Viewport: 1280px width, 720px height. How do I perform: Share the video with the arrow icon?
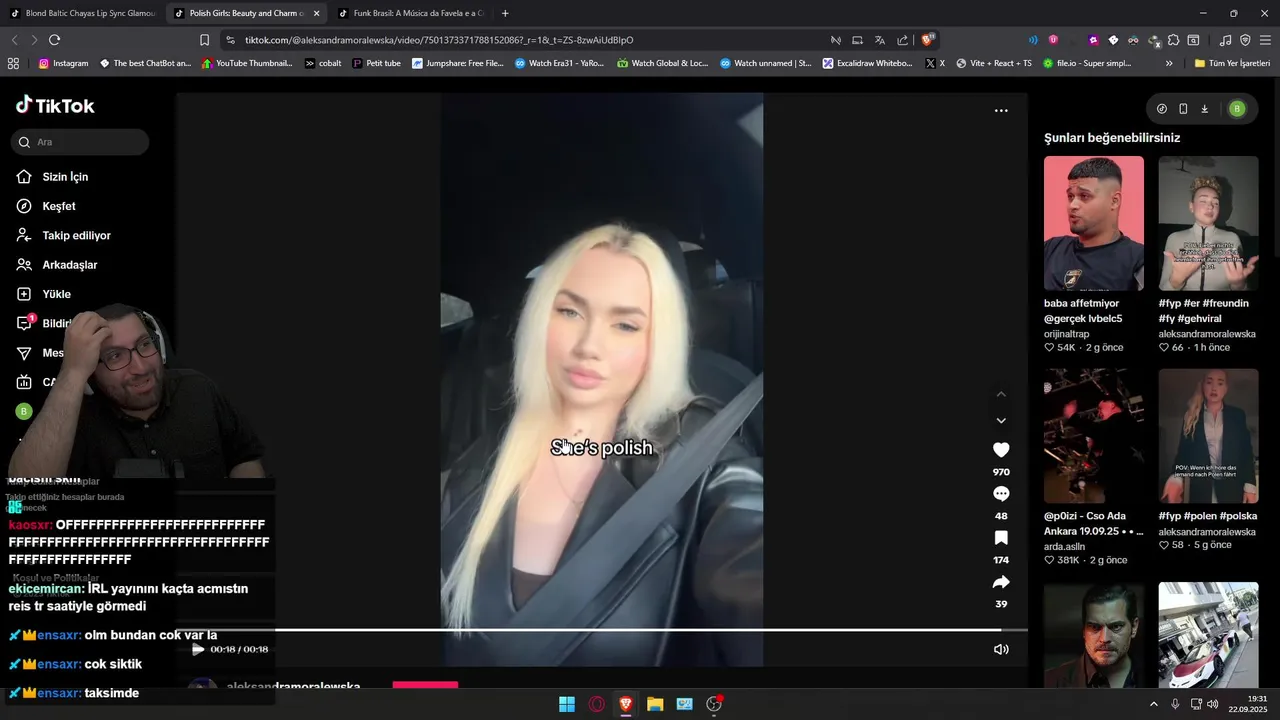tap(1001, 582)
